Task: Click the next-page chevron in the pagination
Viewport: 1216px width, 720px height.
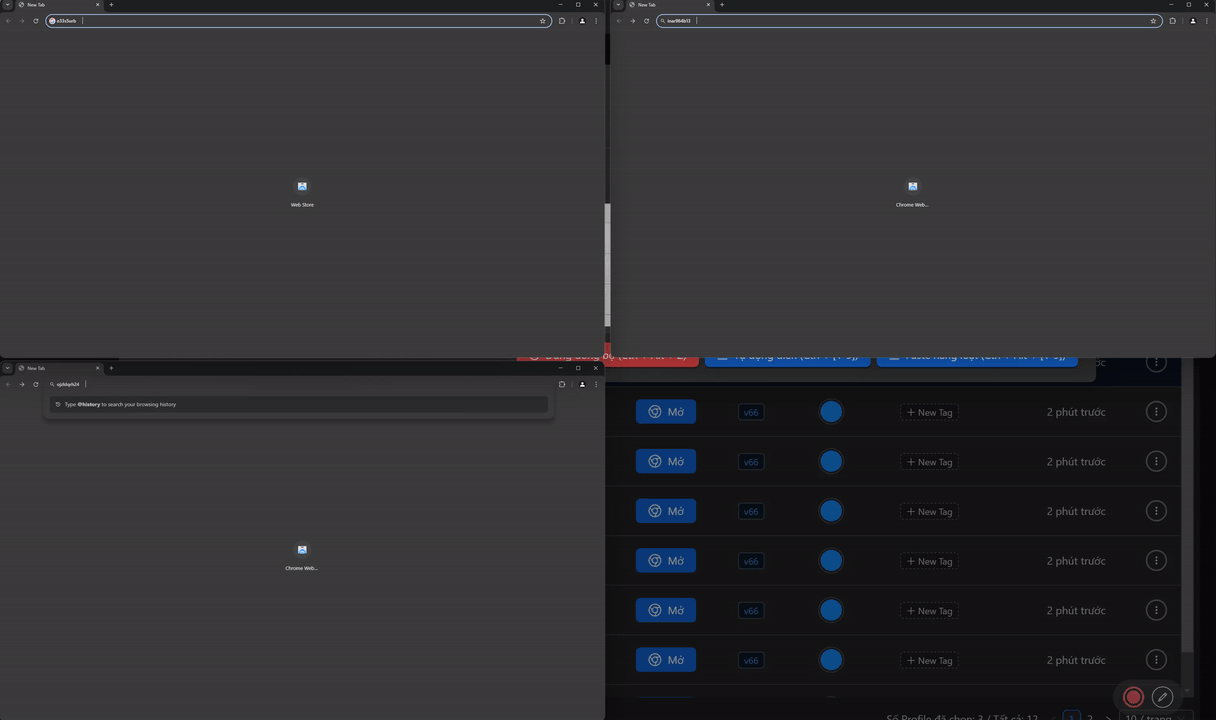Action: [1108, 716]
